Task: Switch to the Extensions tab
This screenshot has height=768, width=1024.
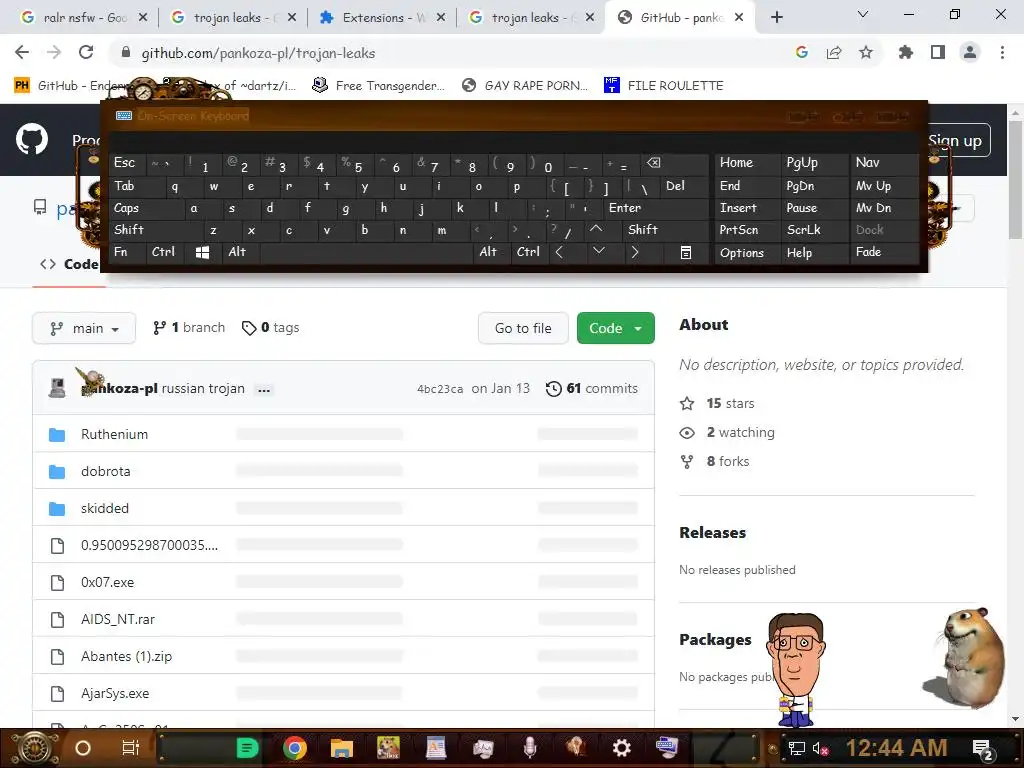Action: [380, 18]
